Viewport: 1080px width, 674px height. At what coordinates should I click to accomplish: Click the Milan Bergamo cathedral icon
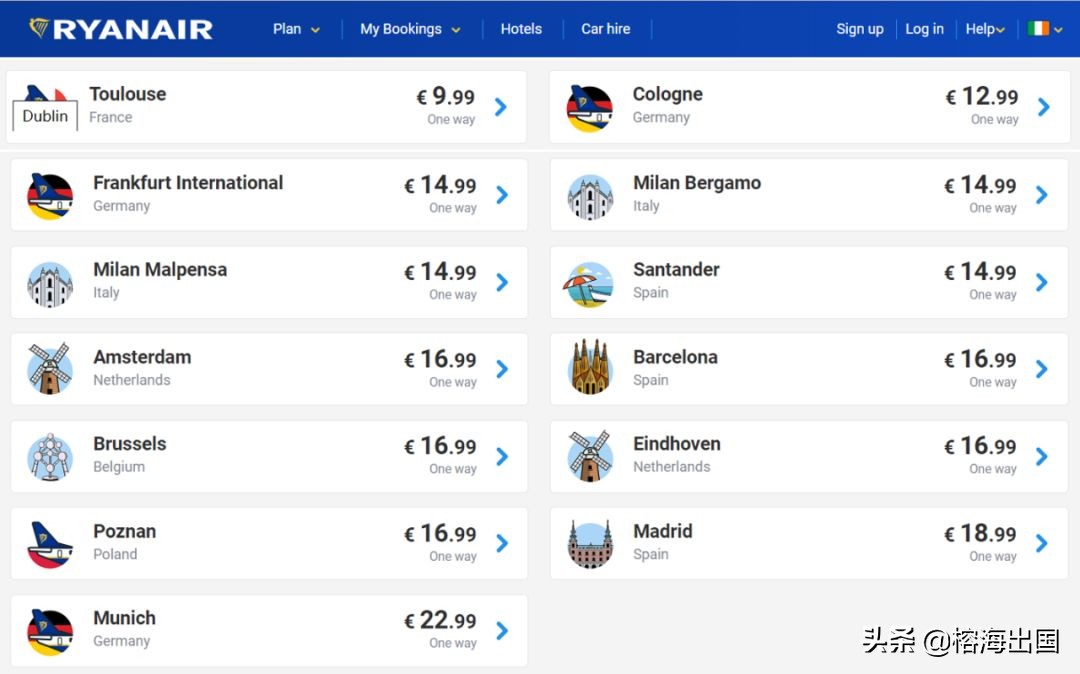[x=590, y=196]
